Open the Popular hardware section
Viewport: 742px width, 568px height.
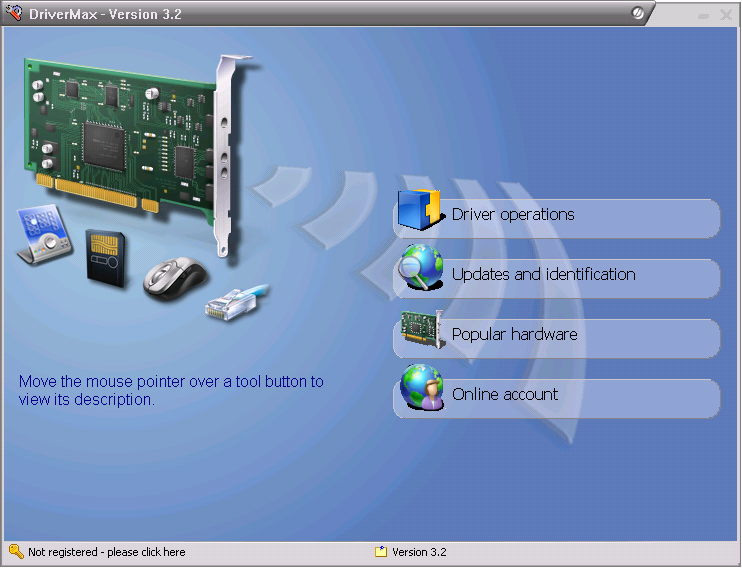[x=557, y=338]
